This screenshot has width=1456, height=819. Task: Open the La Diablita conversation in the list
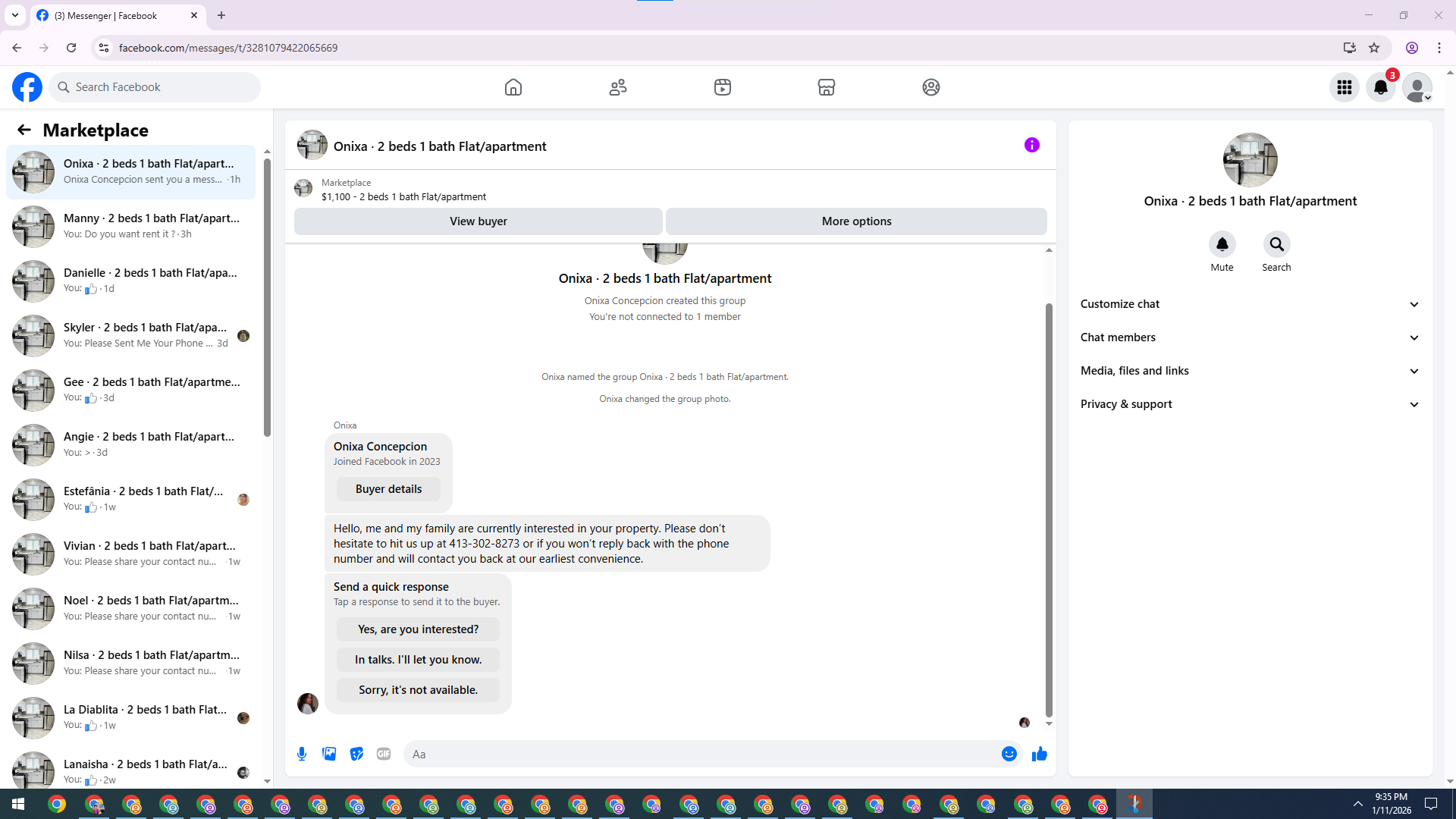coord(130,717)
